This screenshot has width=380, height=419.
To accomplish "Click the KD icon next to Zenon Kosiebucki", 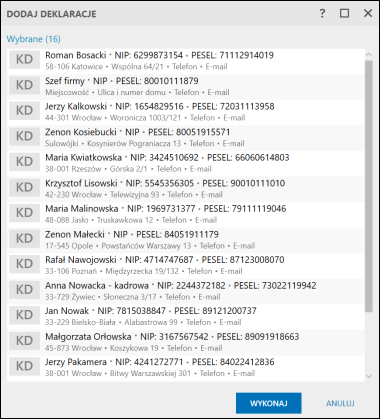I will pyautogui.click(x=24, y=136).
